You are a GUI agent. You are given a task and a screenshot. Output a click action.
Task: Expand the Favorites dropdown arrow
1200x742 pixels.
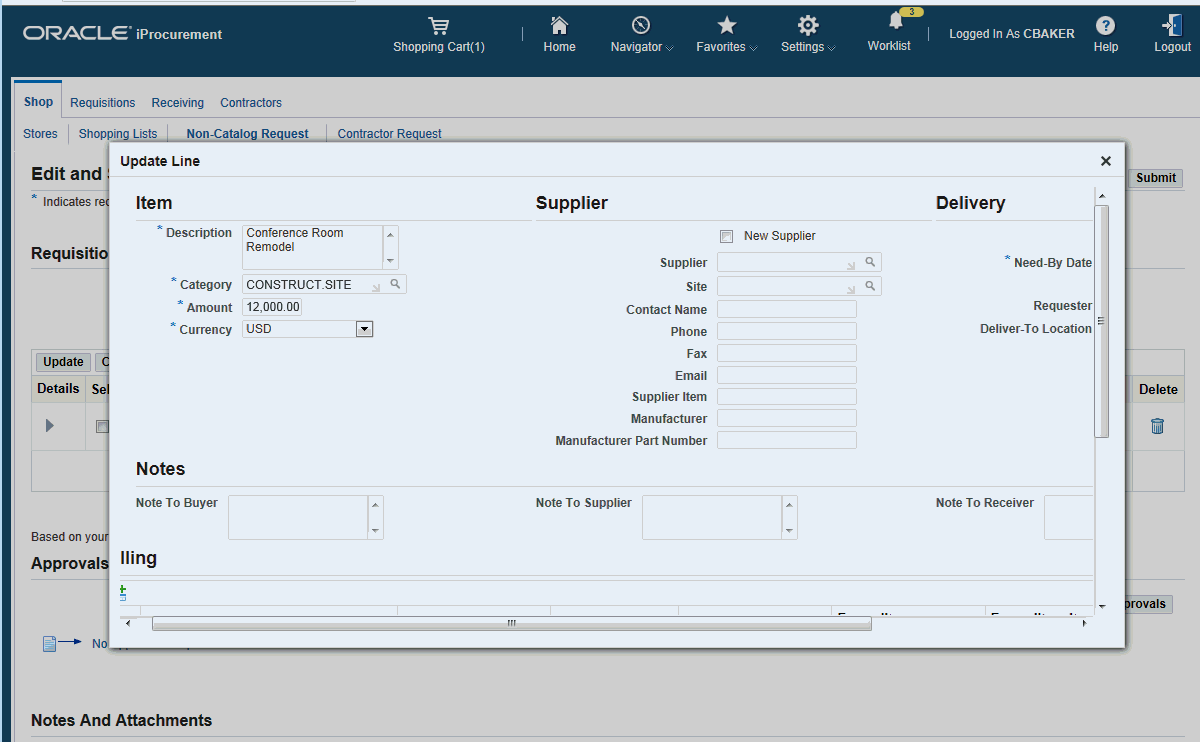pos(753,48)
